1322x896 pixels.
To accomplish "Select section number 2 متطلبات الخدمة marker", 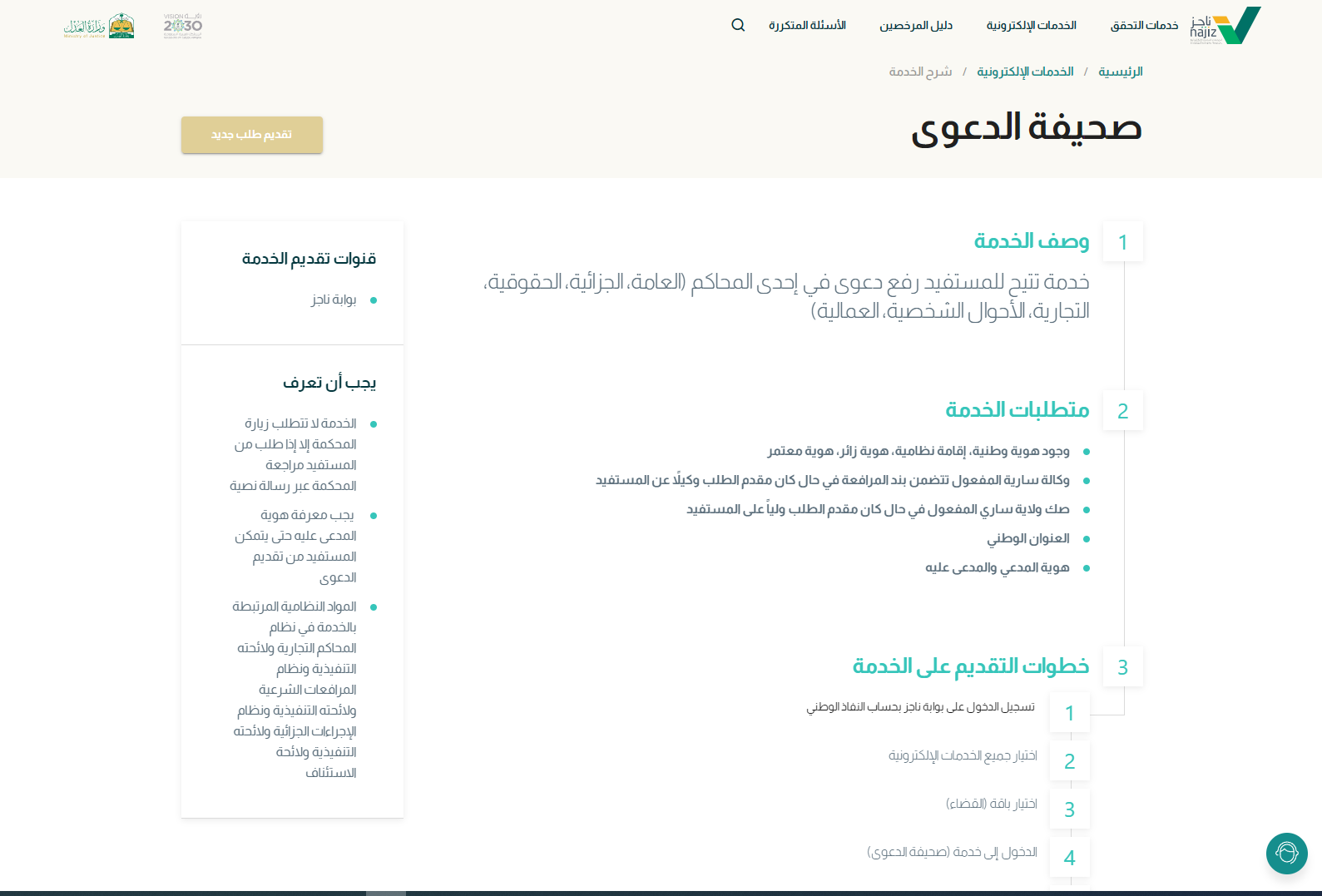I will [x=1123, y=411].
